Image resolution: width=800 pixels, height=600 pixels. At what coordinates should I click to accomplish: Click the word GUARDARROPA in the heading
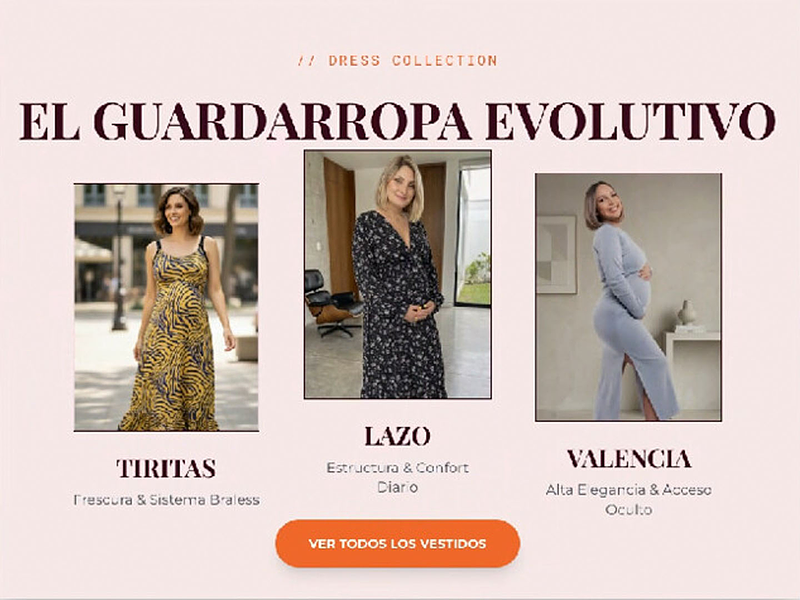tap(282, 121)
